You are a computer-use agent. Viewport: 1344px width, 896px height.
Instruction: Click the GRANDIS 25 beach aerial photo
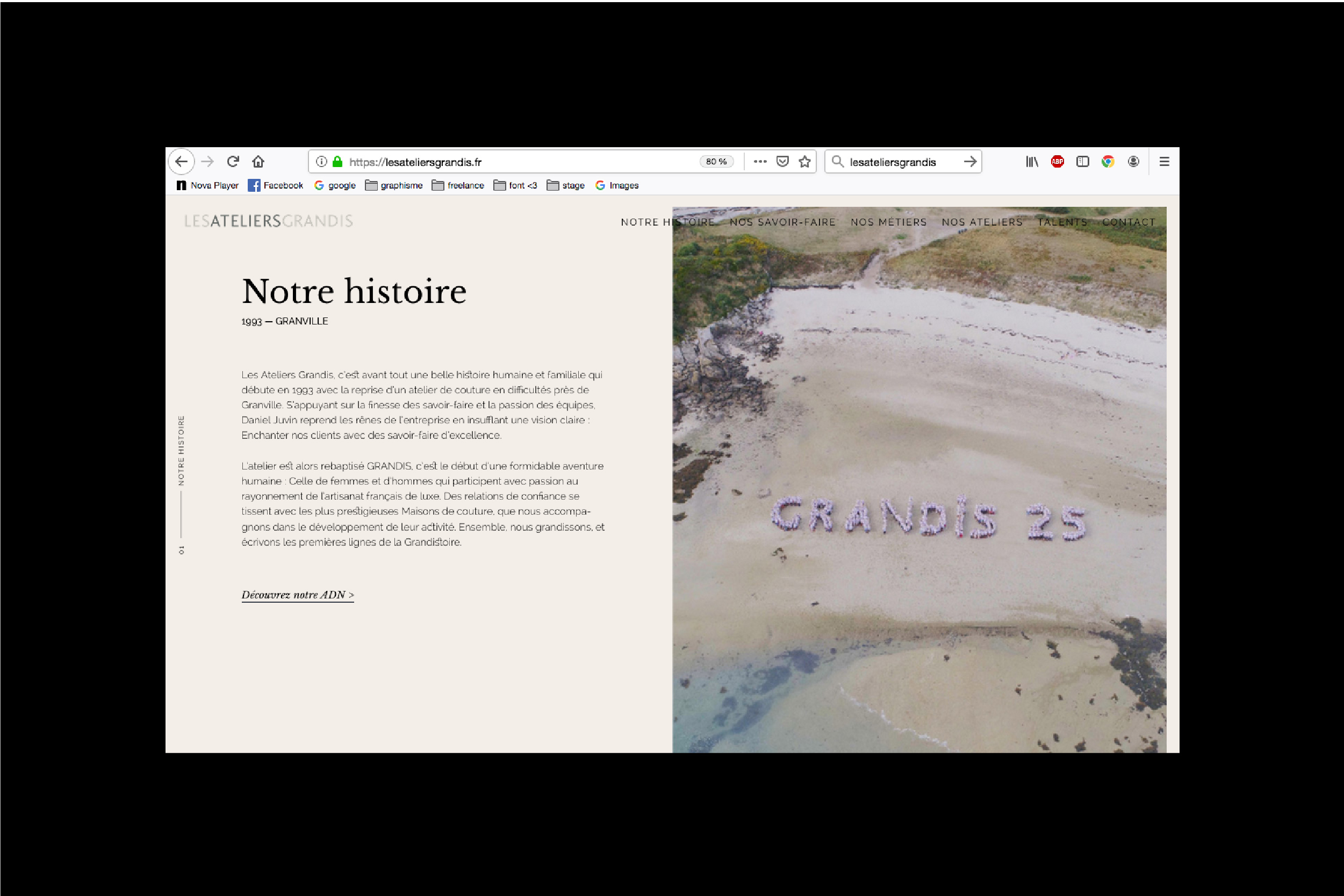919,480
